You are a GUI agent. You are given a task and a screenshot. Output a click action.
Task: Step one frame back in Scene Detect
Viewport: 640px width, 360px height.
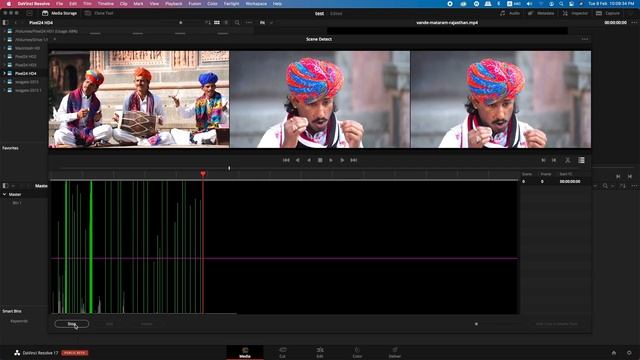pyautogui.click(x=298, y=160)
